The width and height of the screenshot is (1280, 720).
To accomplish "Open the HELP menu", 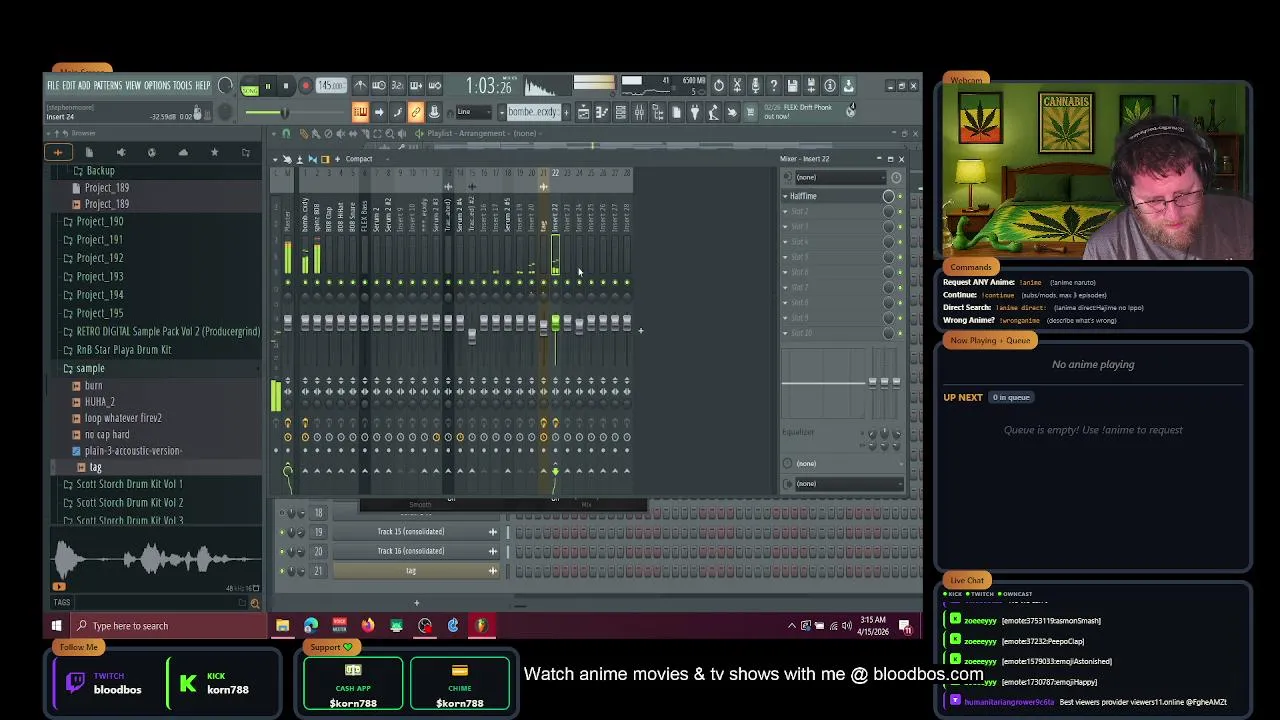I will (203, 86).
